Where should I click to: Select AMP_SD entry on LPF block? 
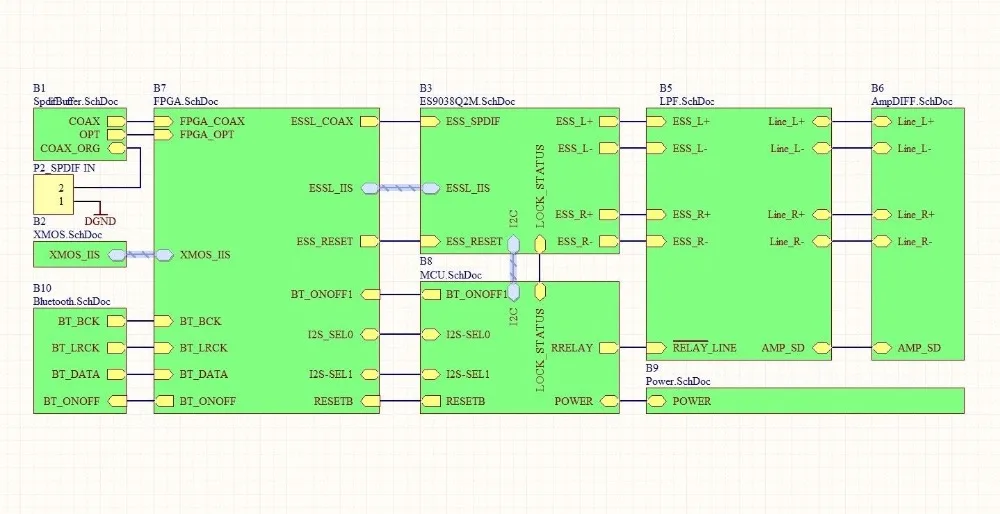(x=821, y=348)
